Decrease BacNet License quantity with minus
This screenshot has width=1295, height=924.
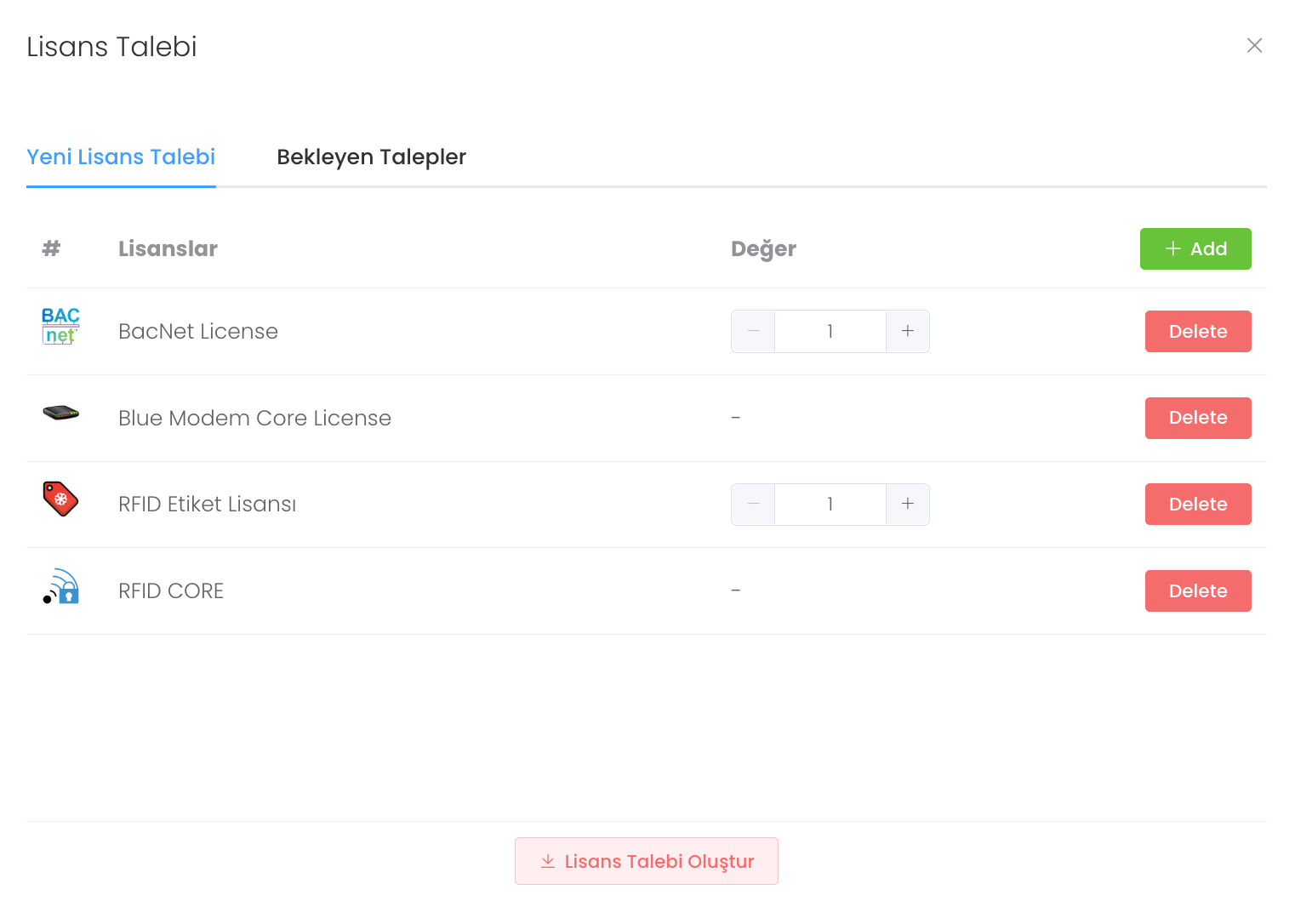[753, 331]
